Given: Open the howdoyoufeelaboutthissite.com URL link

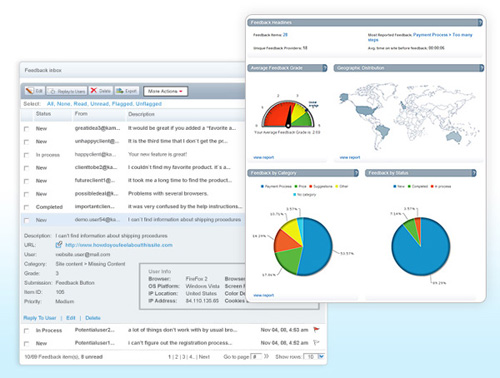Looking at the screenshot, I should [x=119, y=245].
